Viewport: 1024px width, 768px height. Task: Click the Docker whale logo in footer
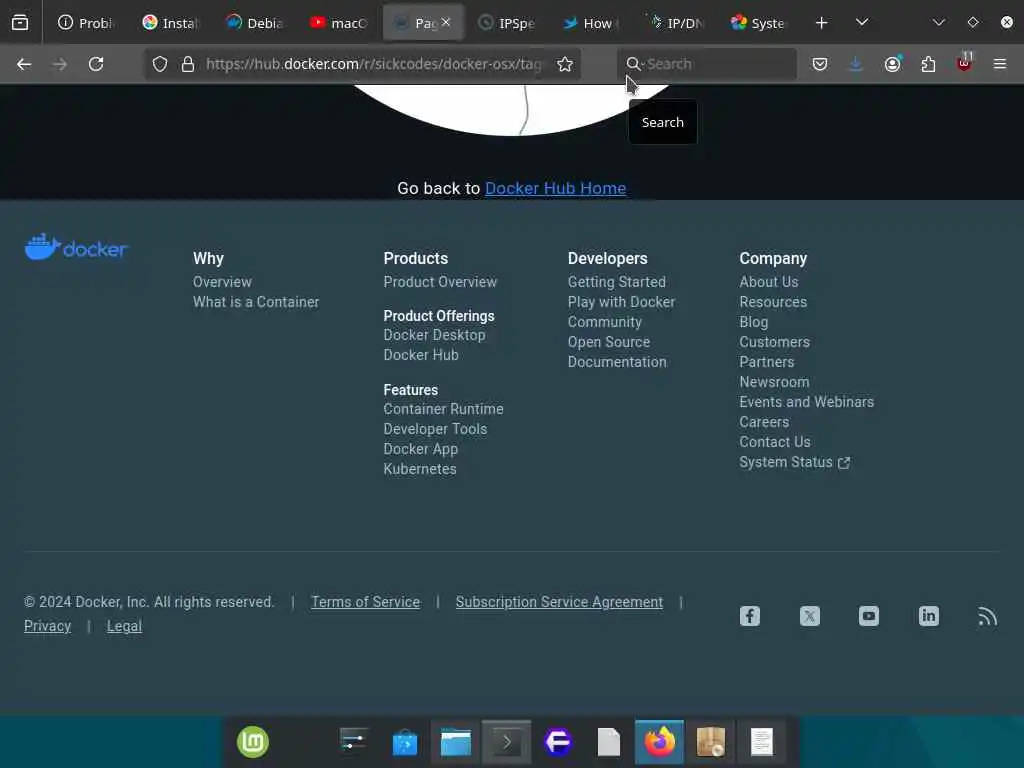pos(76,247)
